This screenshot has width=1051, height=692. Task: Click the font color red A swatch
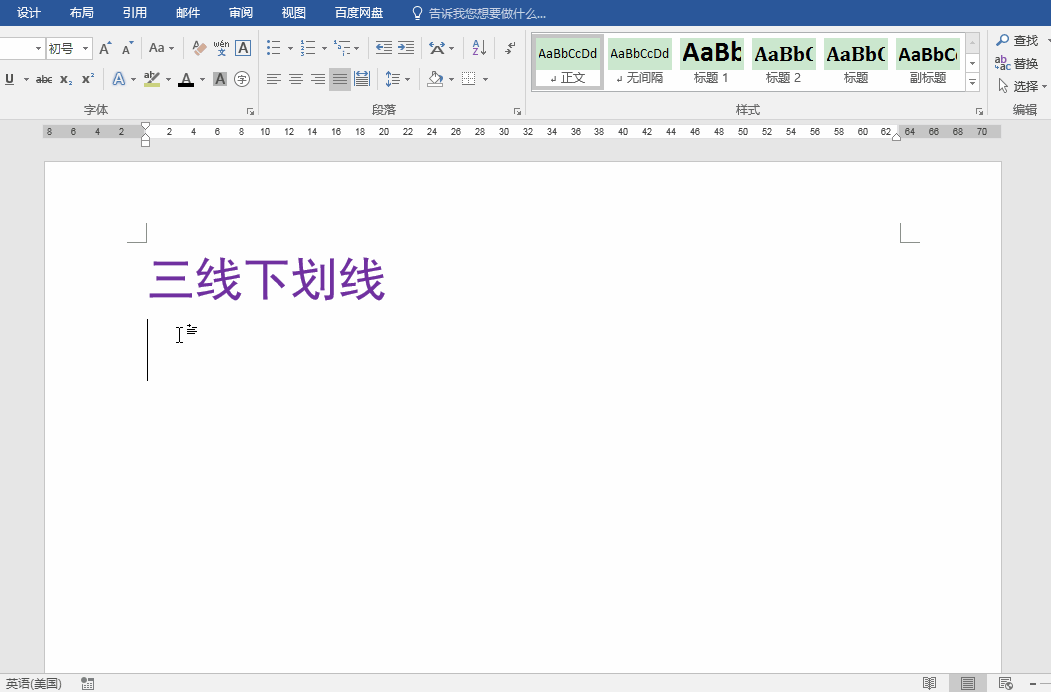185,79
